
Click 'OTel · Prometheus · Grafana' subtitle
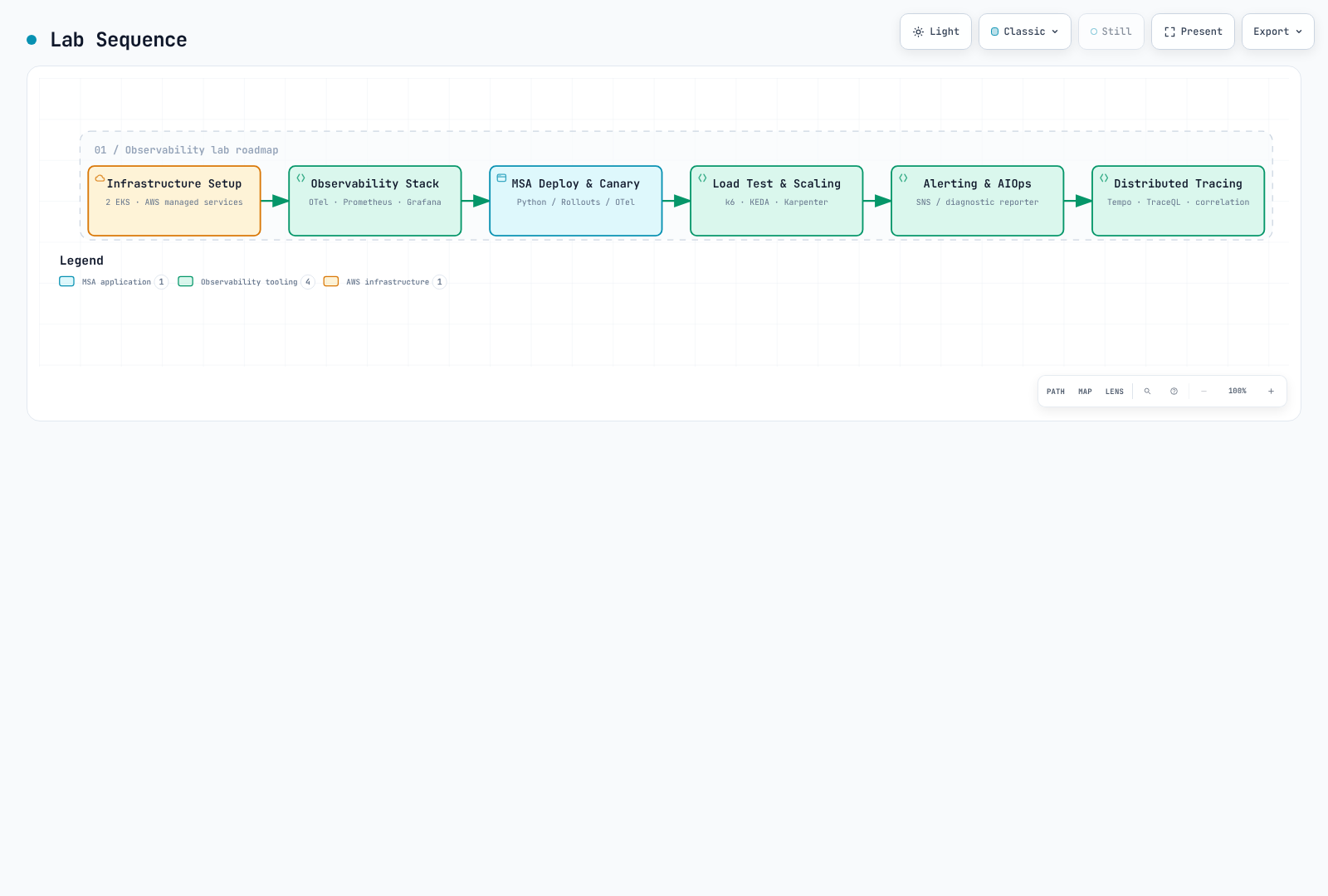pyautogui.click(x=375, y=202)
